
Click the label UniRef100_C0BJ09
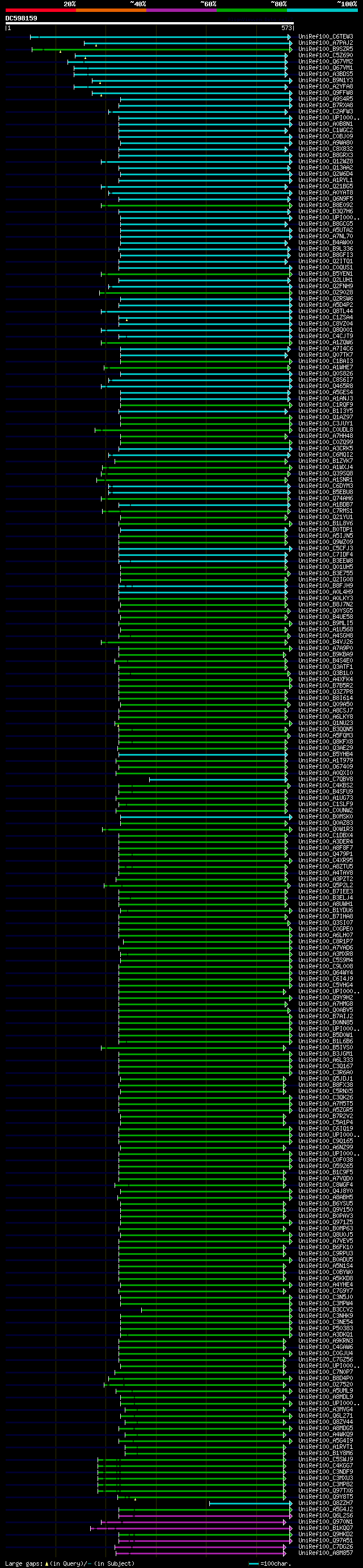(x=325, y=136)
